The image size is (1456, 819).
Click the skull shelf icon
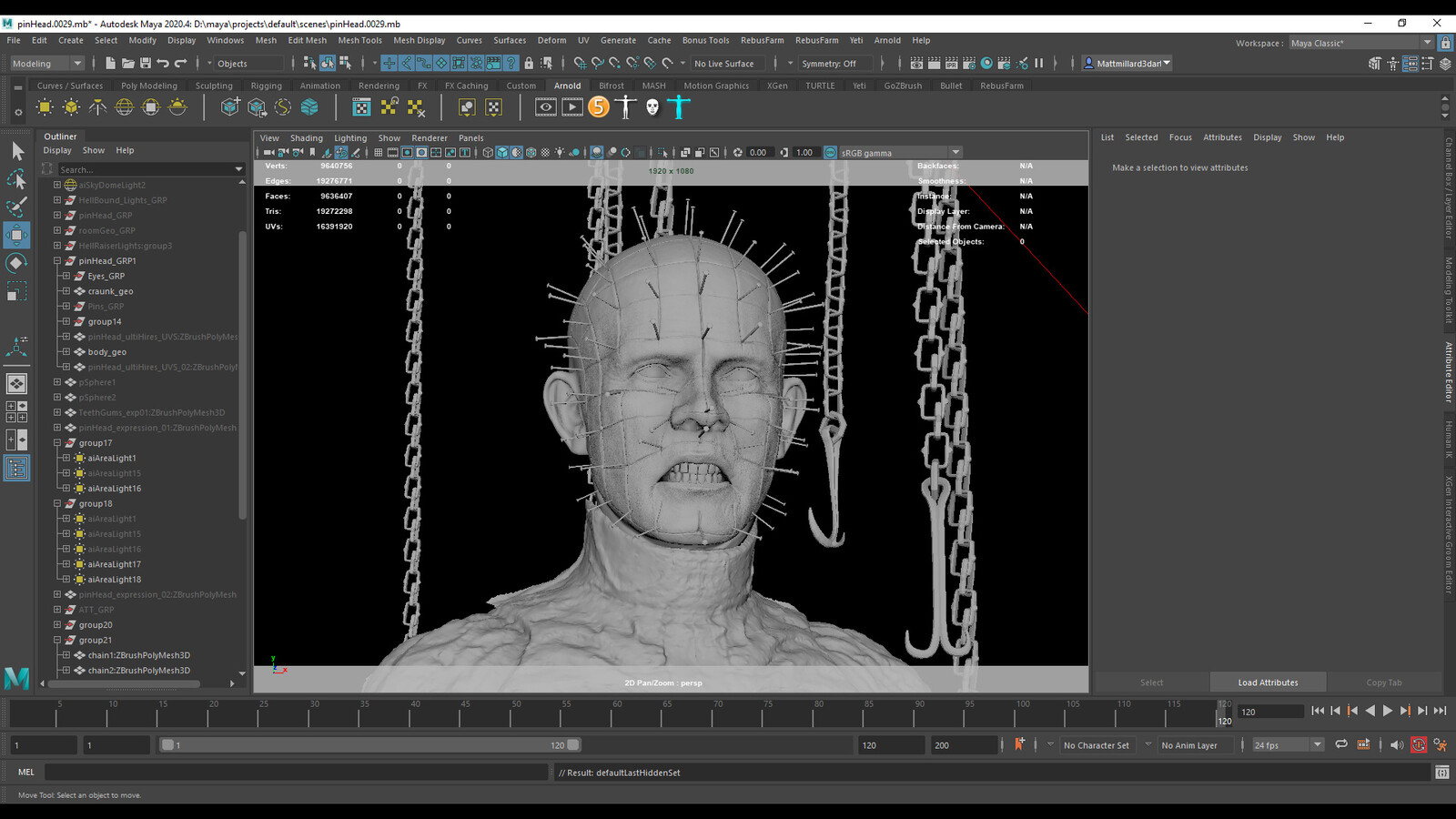point(652,107)
